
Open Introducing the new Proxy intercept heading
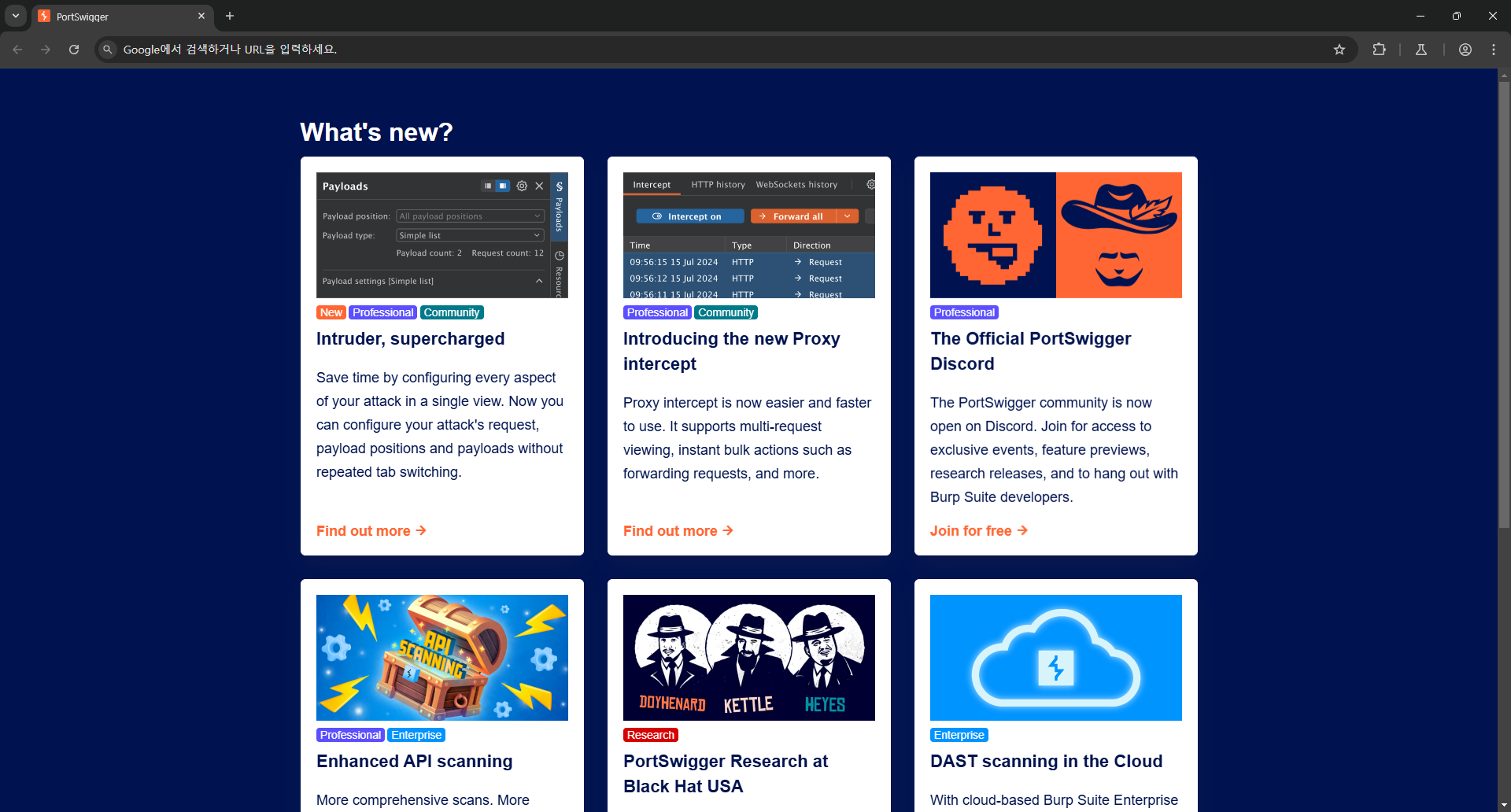[732, 352]
